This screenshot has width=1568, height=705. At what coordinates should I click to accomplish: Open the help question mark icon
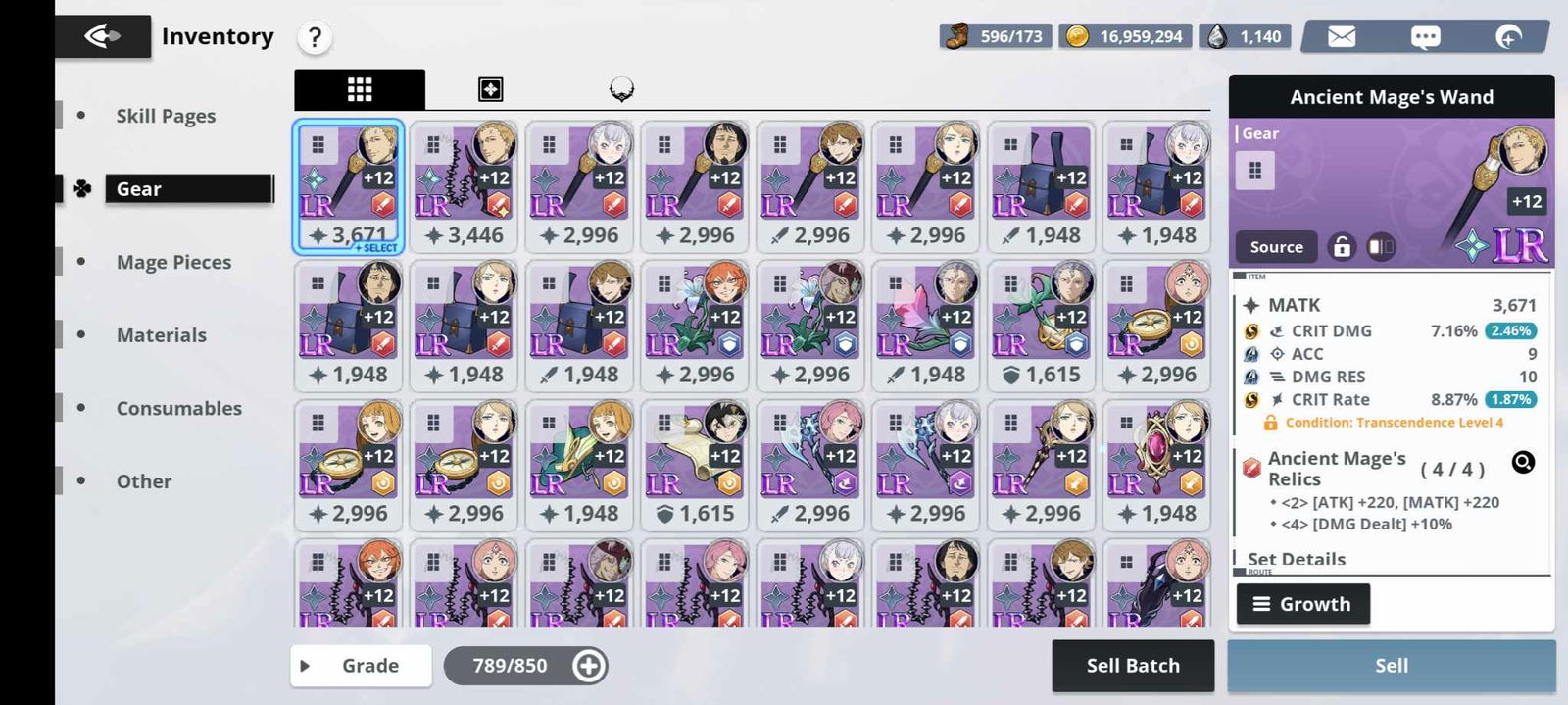coord(315,37)
